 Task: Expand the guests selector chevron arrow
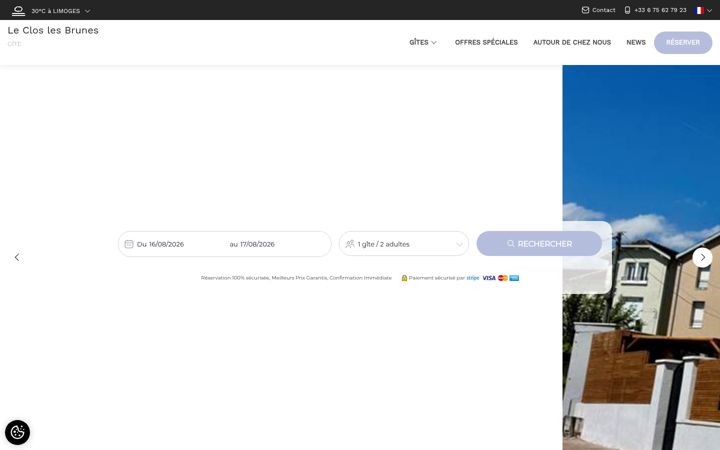459,244
